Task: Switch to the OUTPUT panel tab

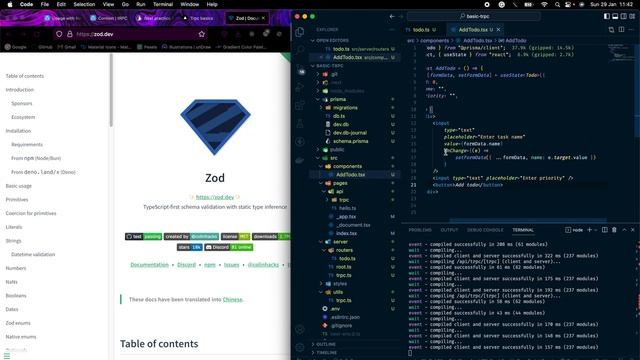Action: 449,230
